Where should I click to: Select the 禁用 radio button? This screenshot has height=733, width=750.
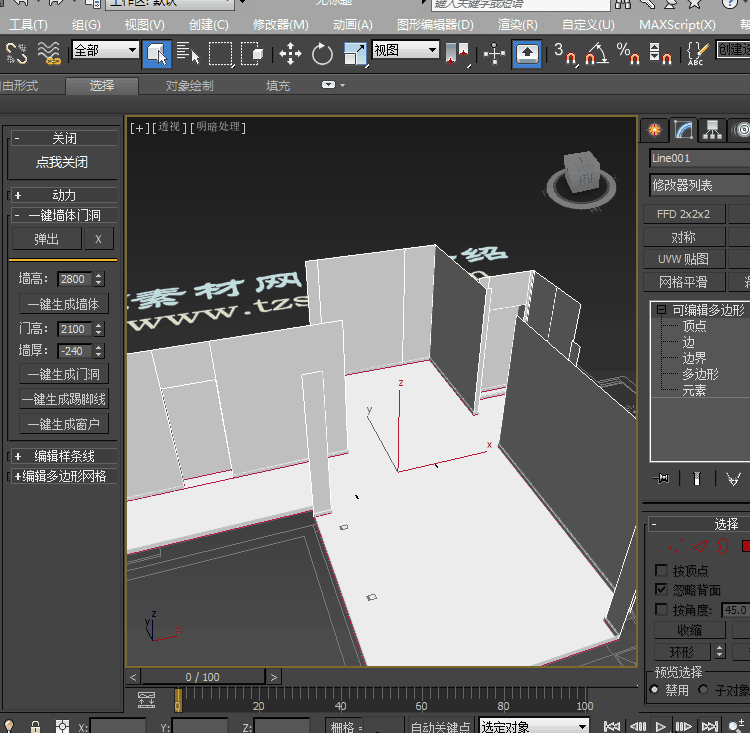click(655, 690)
